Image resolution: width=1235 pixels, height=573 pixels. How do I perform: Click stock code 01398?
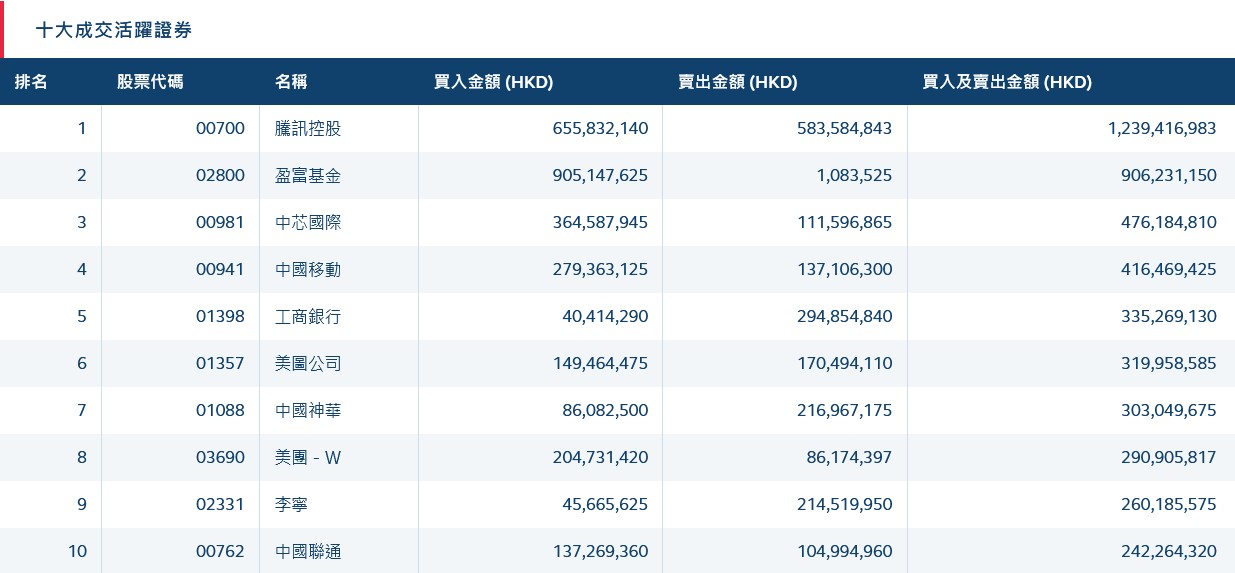click(x=220, y=316)
